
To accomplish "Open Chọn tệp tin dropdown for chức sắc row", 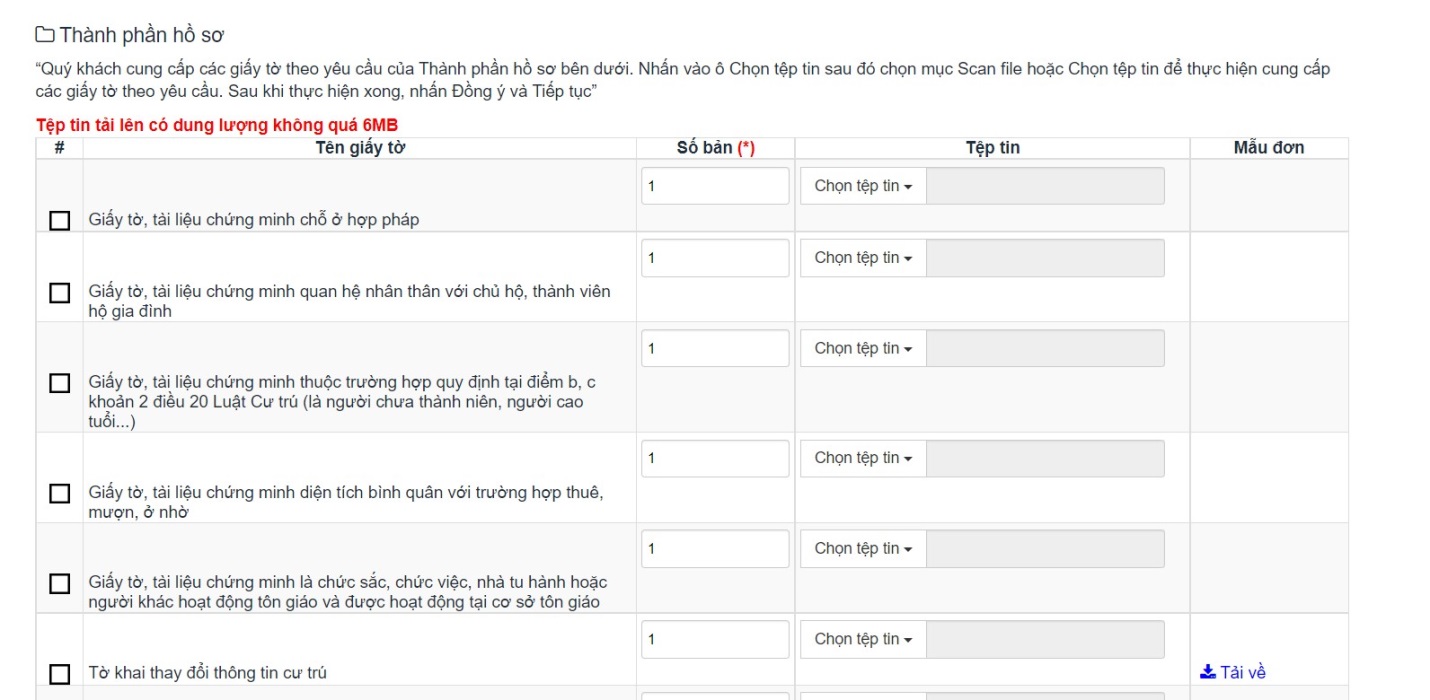I will [x=863, y=548].
